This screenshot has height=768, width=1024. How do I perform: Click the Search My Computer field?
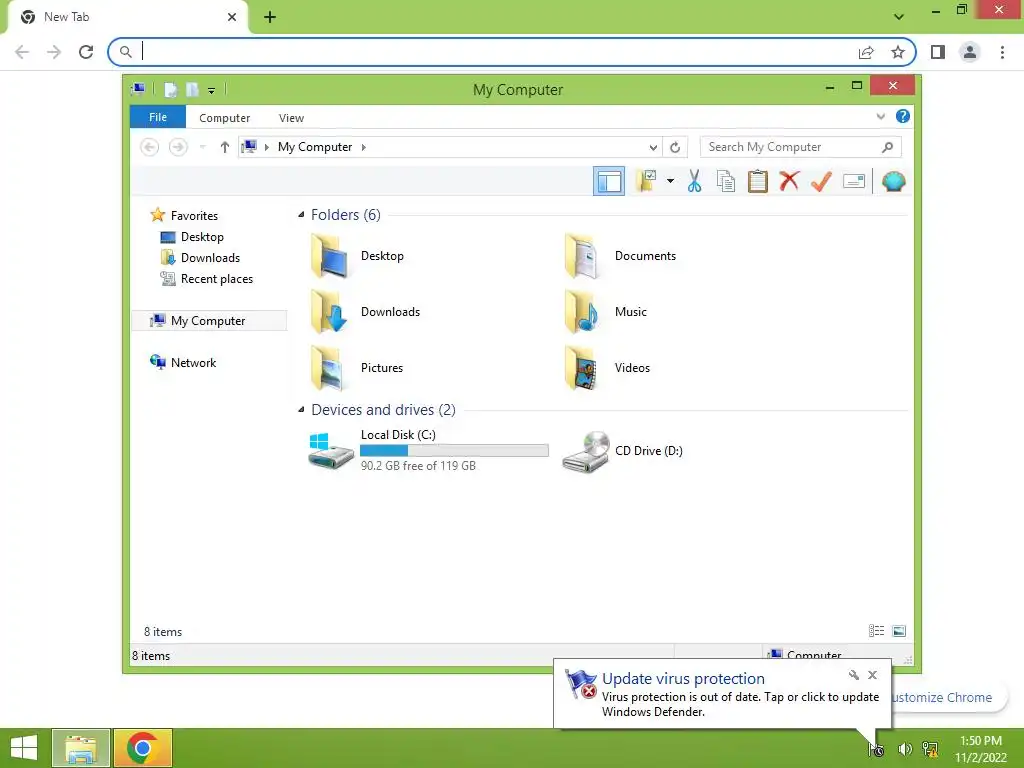point(801,147)
